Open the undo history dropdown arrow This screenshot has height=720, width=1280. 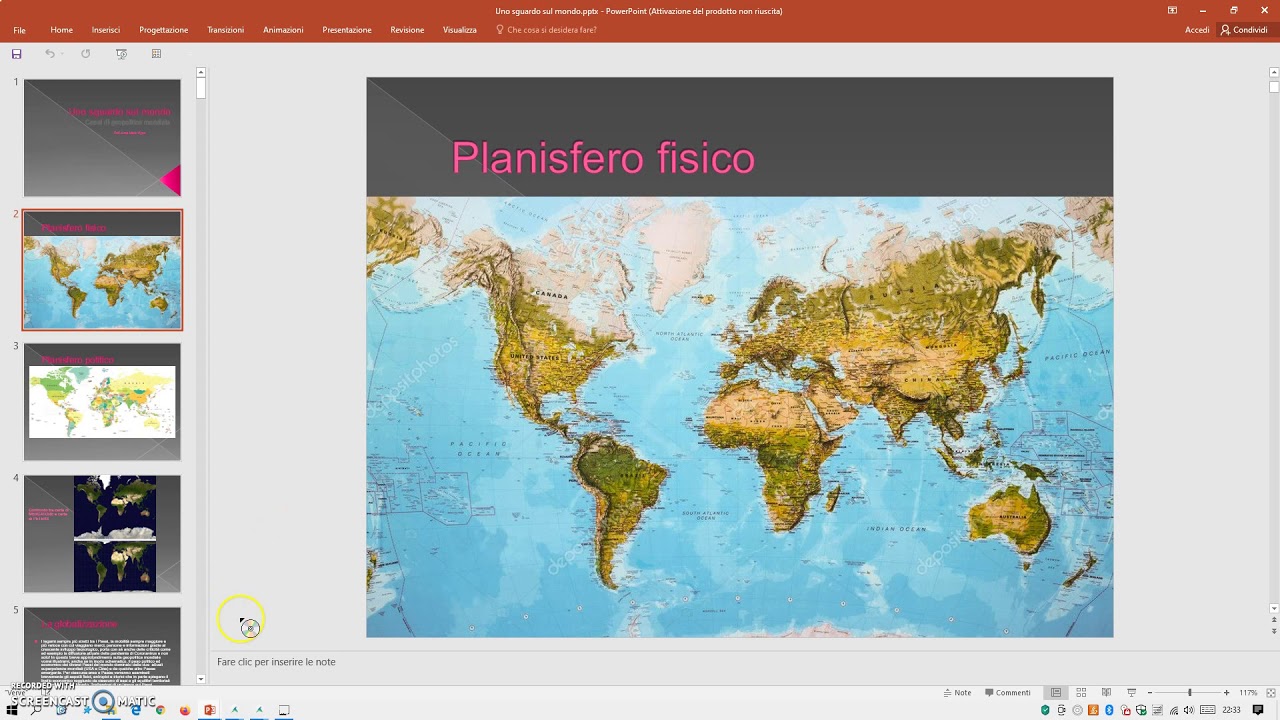(x=62, y=54)
